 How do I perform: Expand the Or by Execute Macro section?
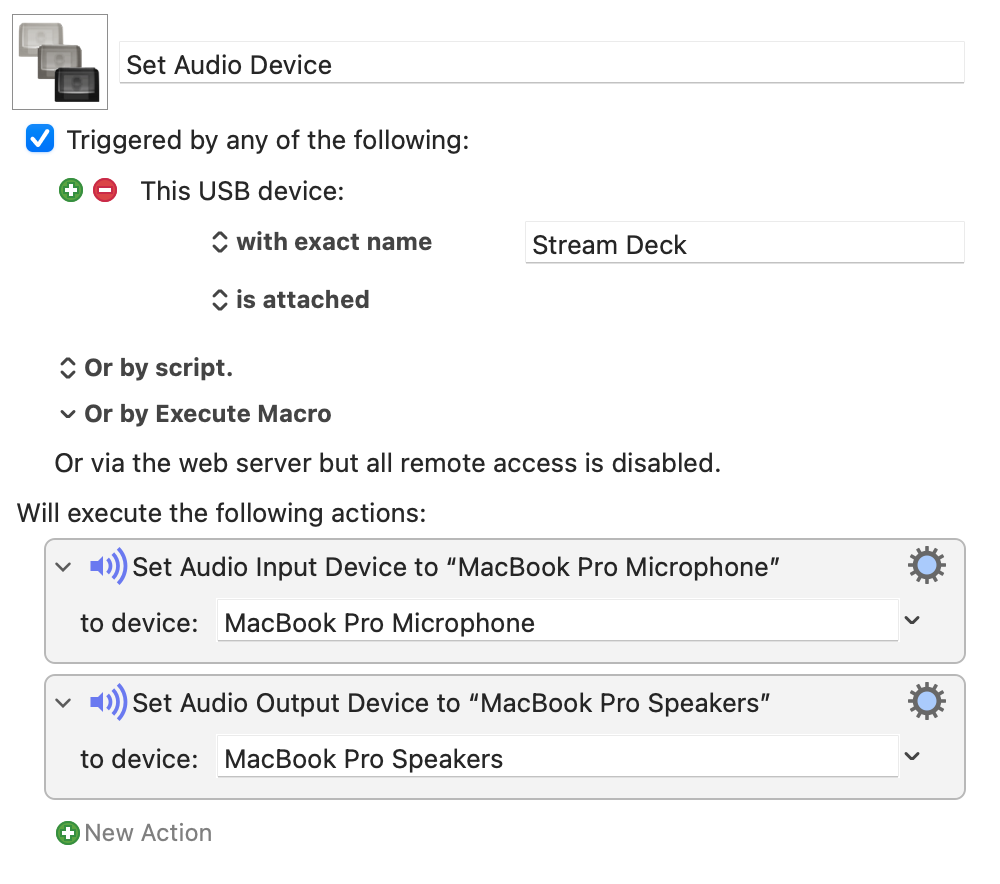pyautogui.click(x=68, y=414)
